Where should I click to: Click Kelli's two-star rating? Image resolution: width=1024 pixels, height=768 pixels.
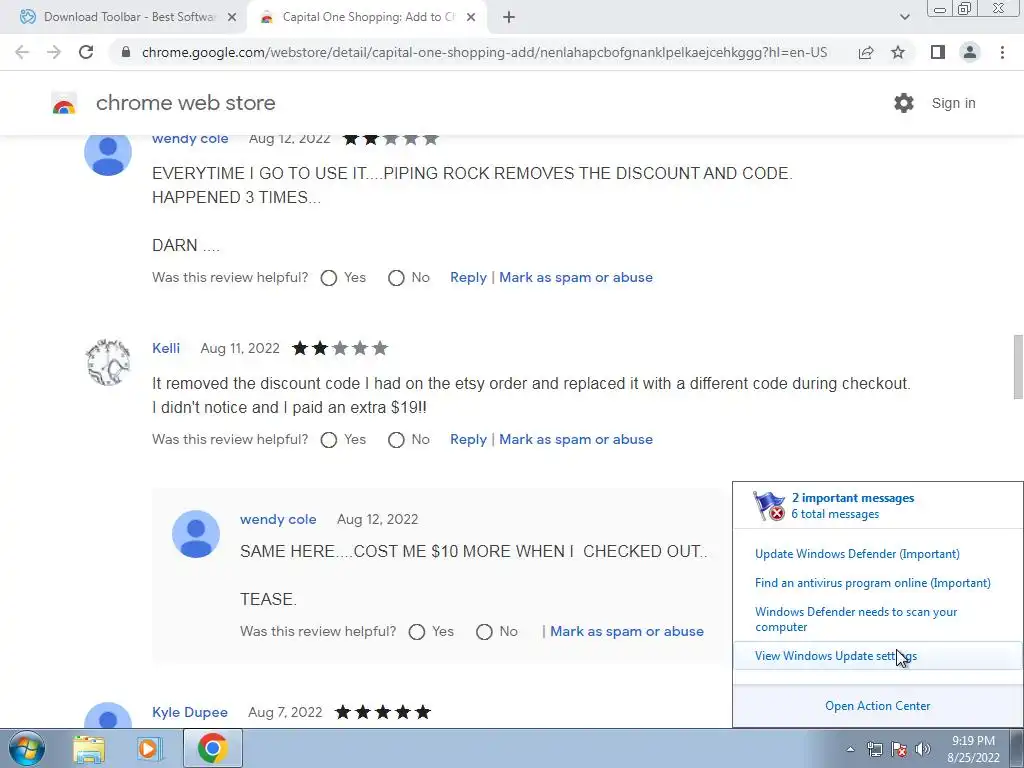coord(340,348)
